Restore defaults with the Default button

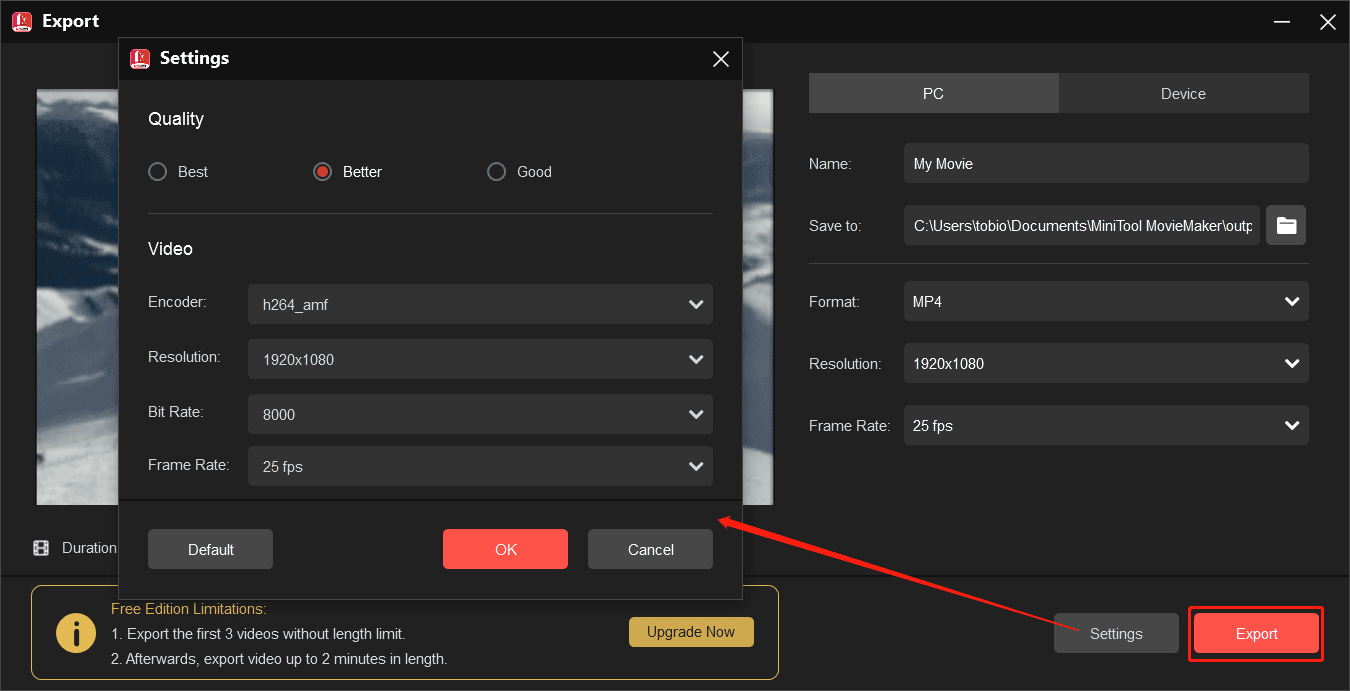pos(210,548)
